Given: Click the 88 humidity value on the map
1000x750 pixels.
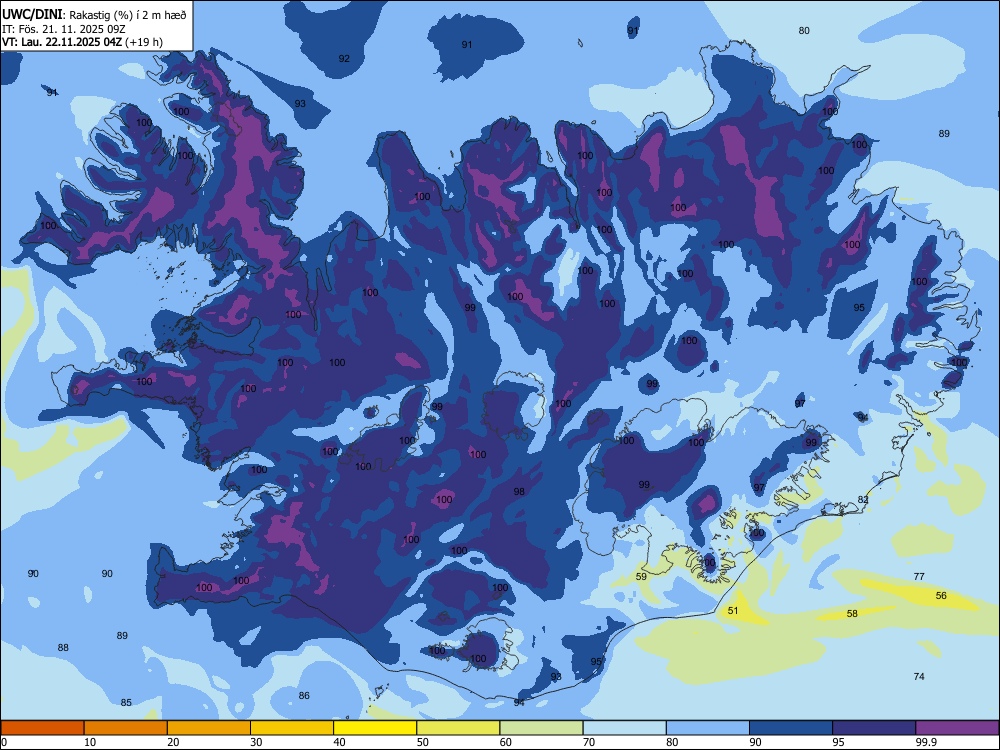Looking at the screenshot, I should 63,648.
